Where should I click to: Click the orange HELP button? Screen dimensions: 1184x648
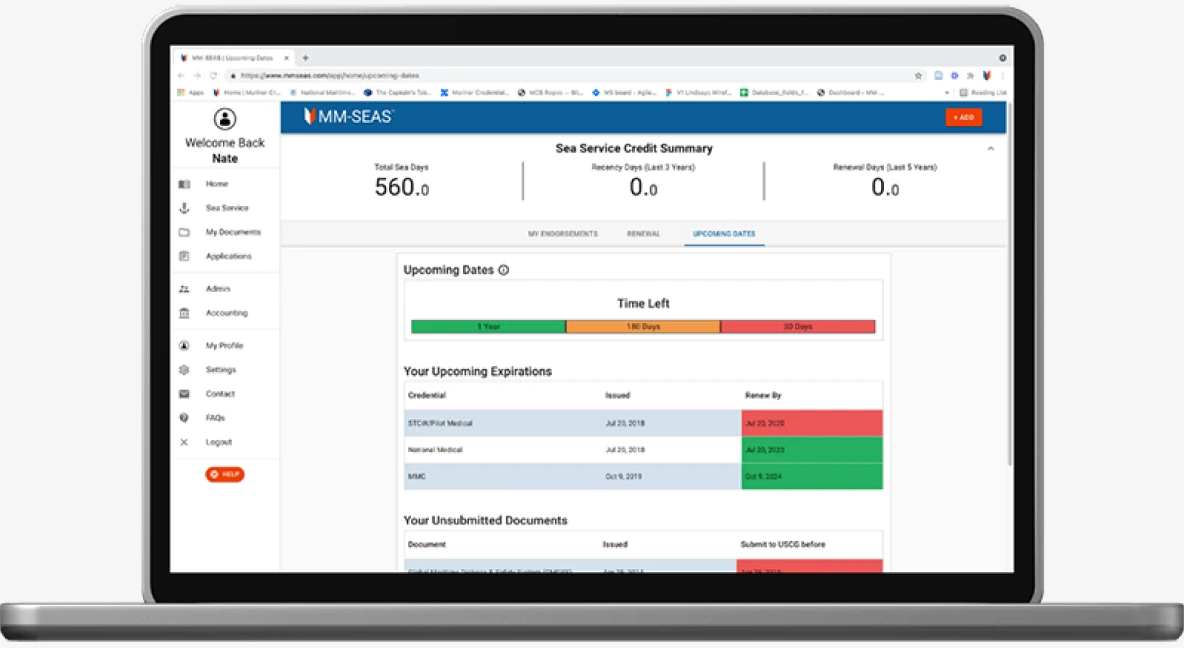point(225,474)
